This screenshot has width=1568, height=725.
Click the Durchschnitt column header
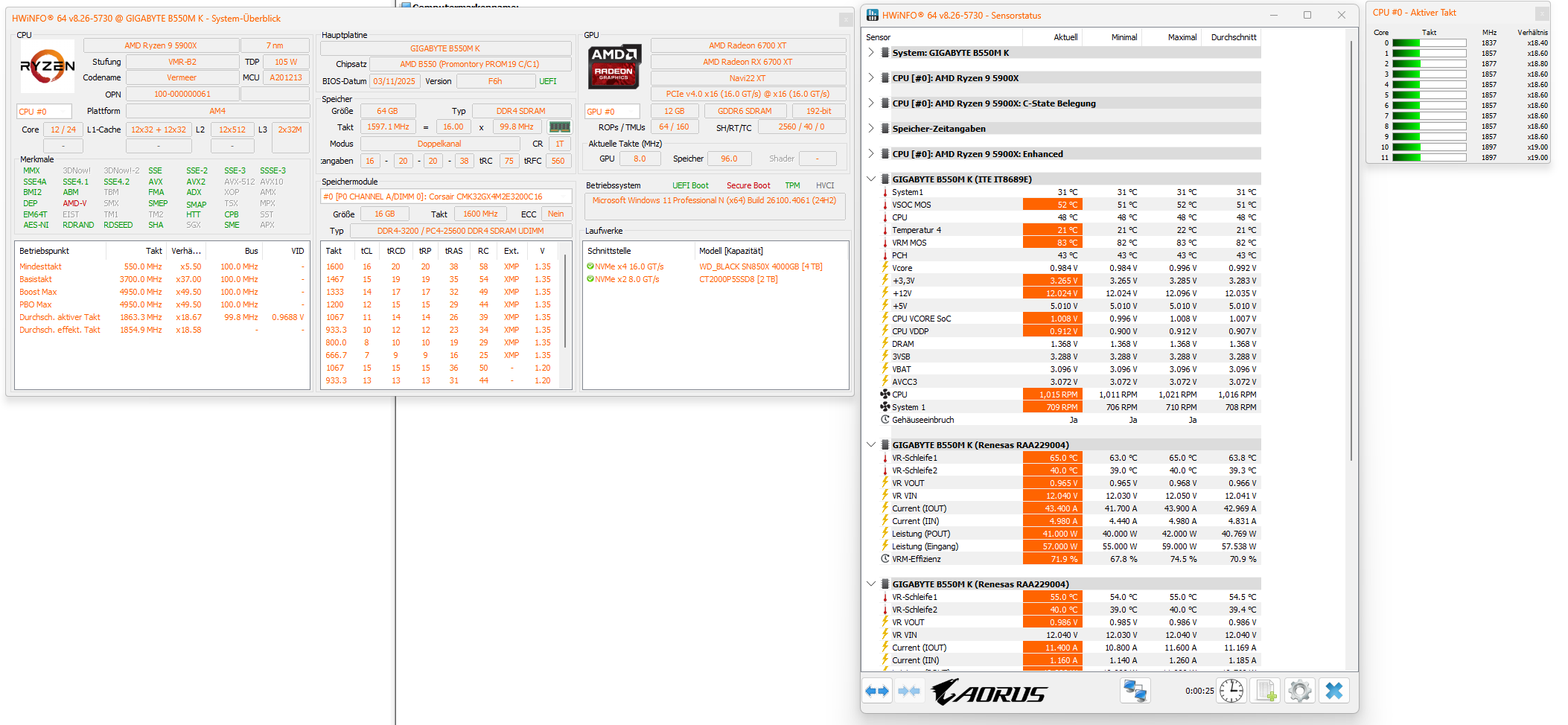[1231, 37]
